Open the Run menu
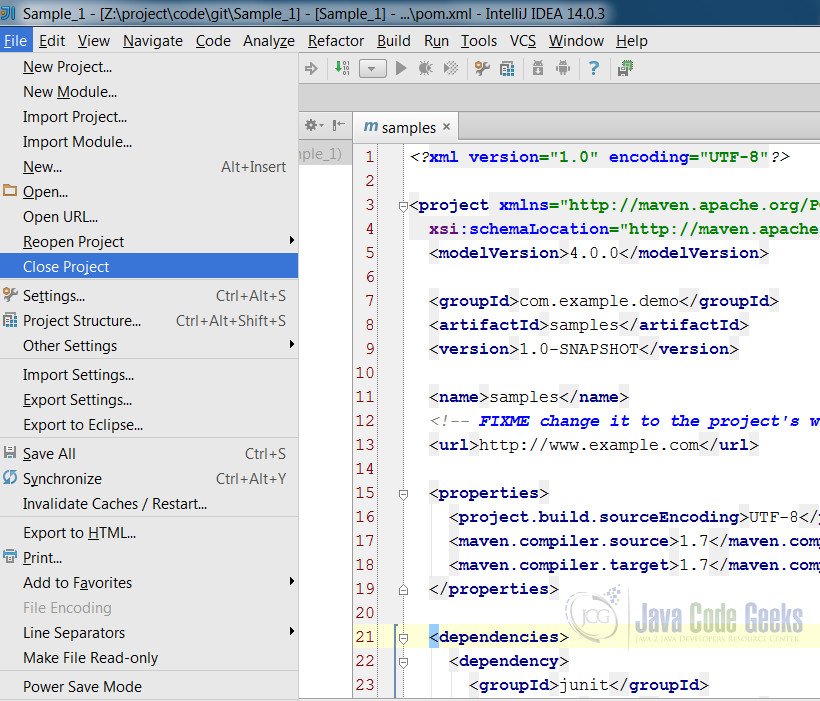Viewport: 820px width, 701px height. click(436, 41)
